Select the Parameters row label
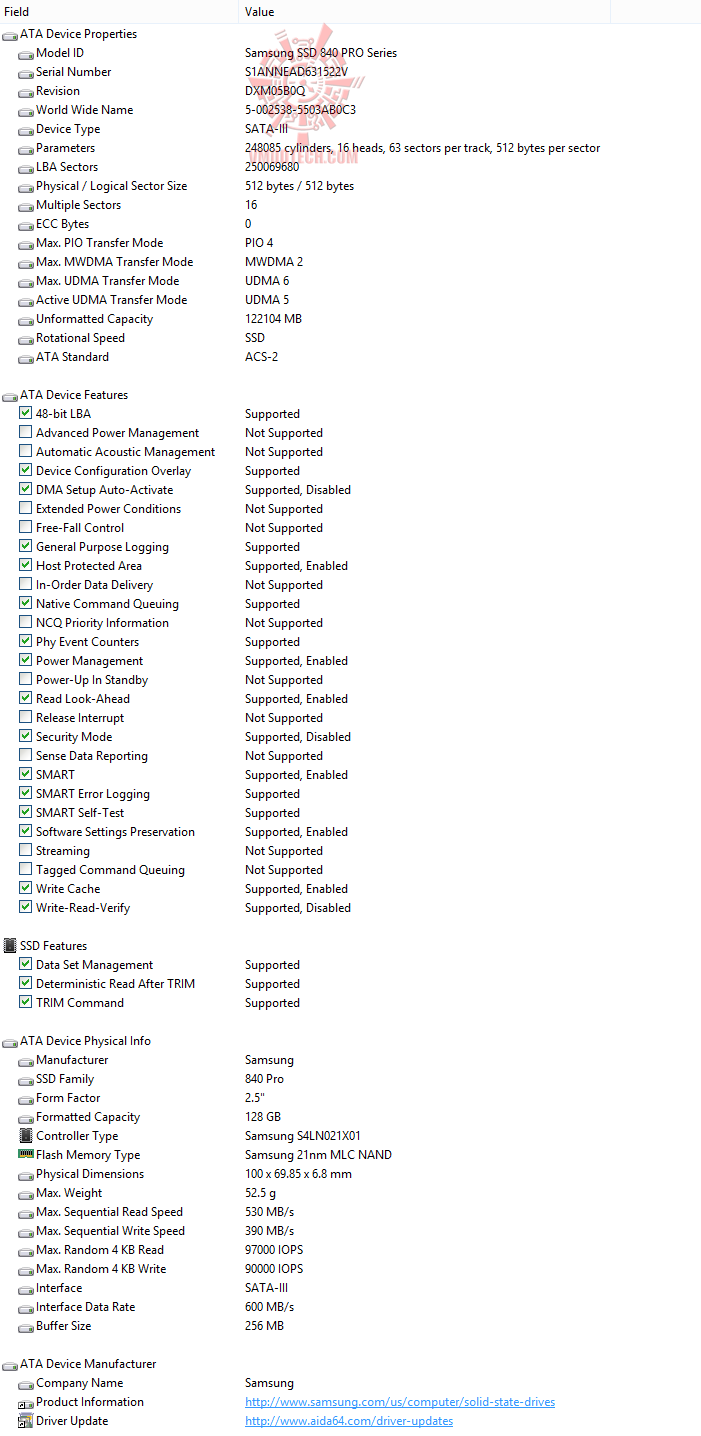 pyautogui.click(x=66, y=148)
